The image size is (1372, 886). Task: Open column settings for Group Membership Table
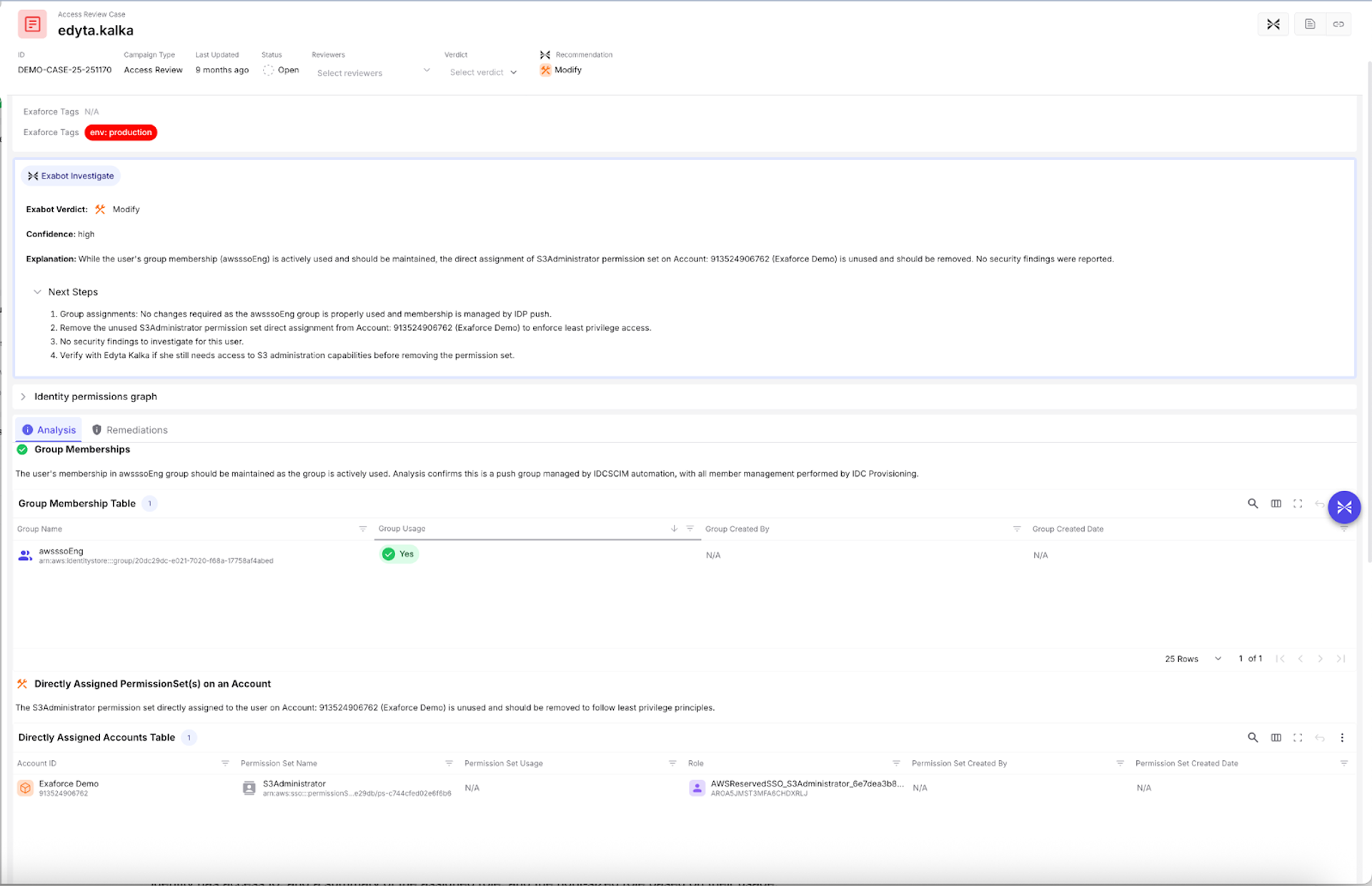point(1276,504)
